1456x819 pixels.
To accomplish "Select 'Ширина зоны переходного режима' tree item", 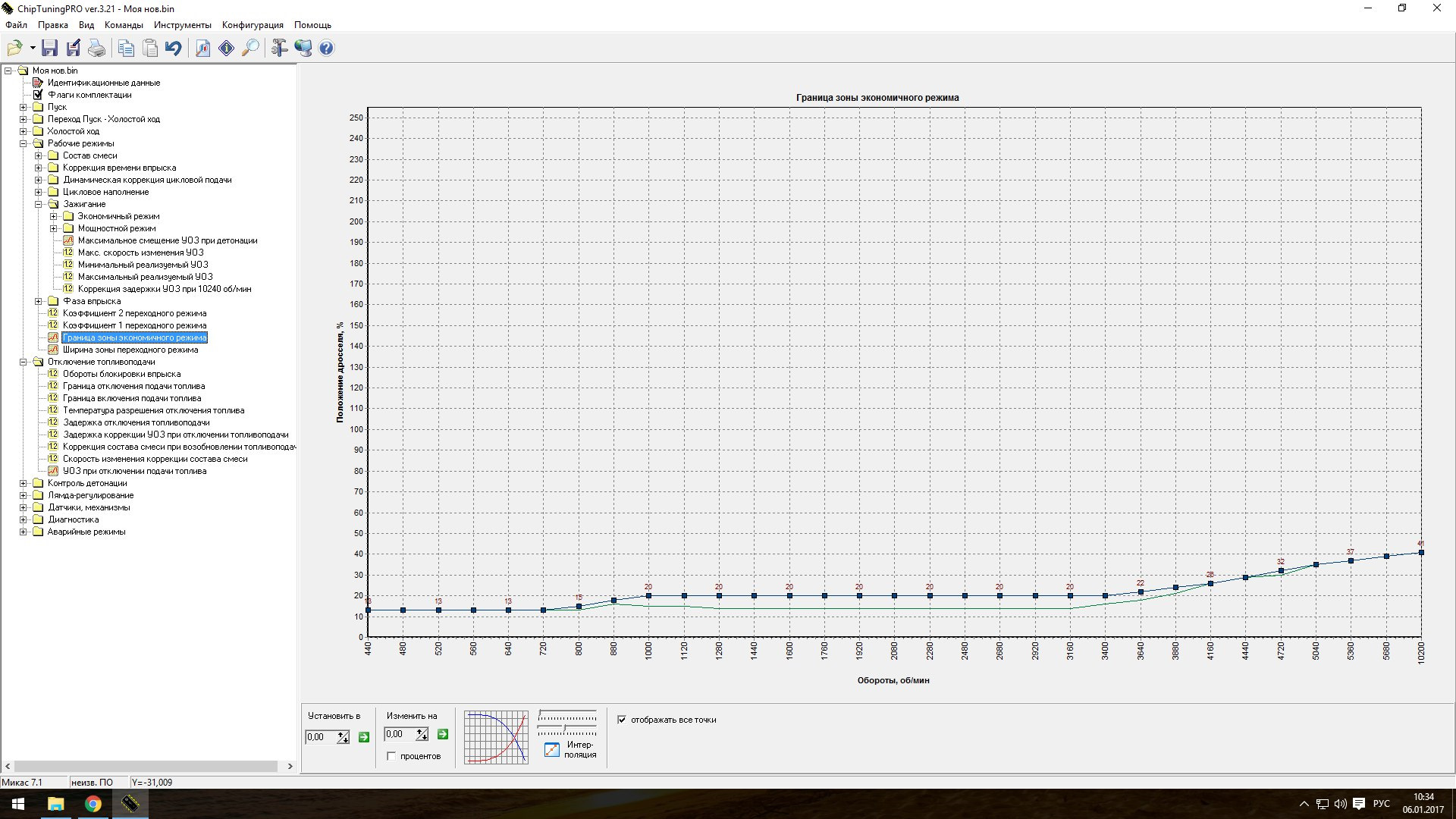I will (130, 350).
